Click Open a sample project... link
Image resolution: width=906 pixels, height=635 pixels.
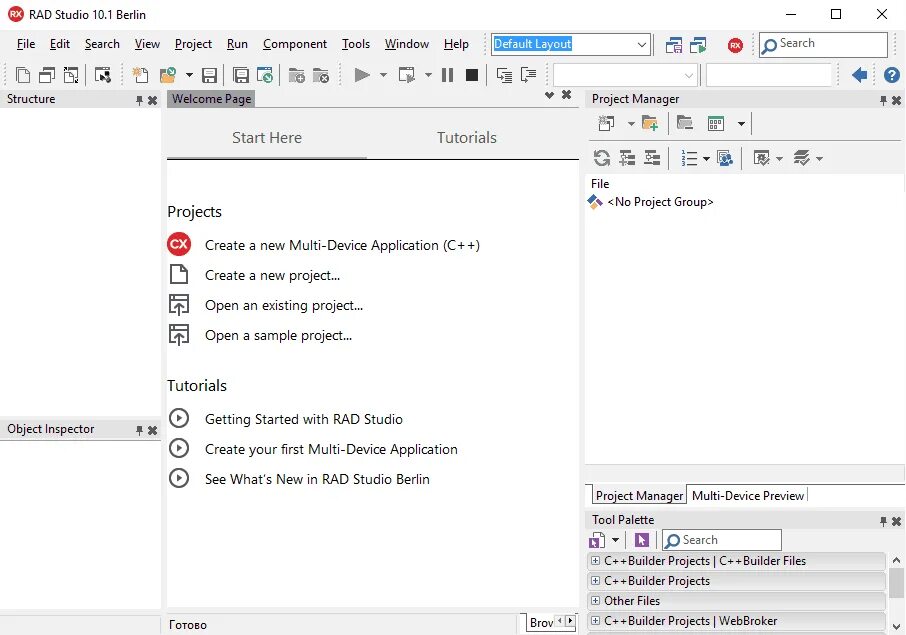click(x=279, y=335)
